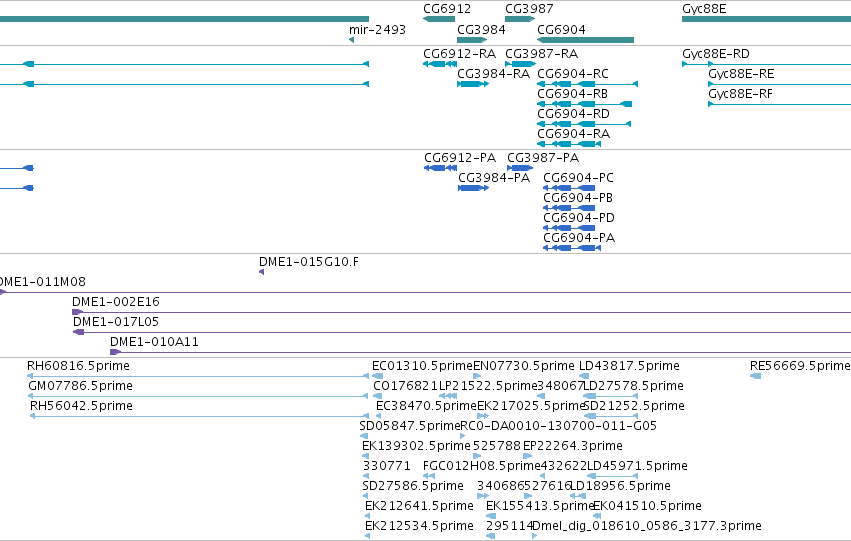Click EST RE56669.5prime

[x=755, y=376]
